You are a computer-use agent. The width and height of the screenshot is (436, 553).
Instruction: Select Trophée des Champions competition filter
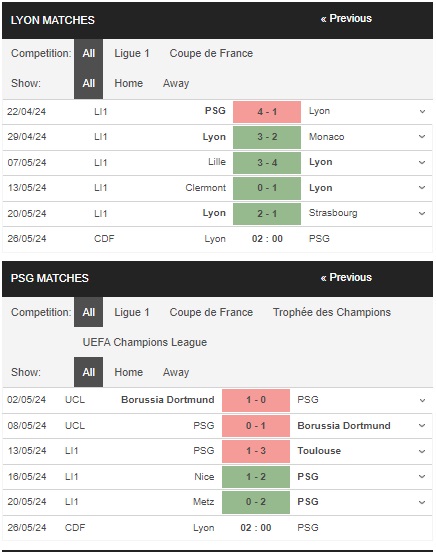point(332,312)
